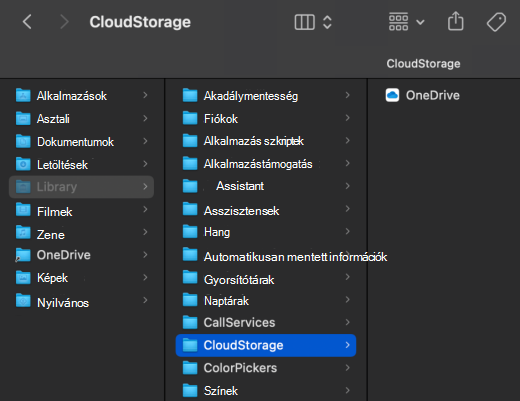Select the Alkalmazások folder icon
This screenshot has height=401, width=520.
point(23,95)
